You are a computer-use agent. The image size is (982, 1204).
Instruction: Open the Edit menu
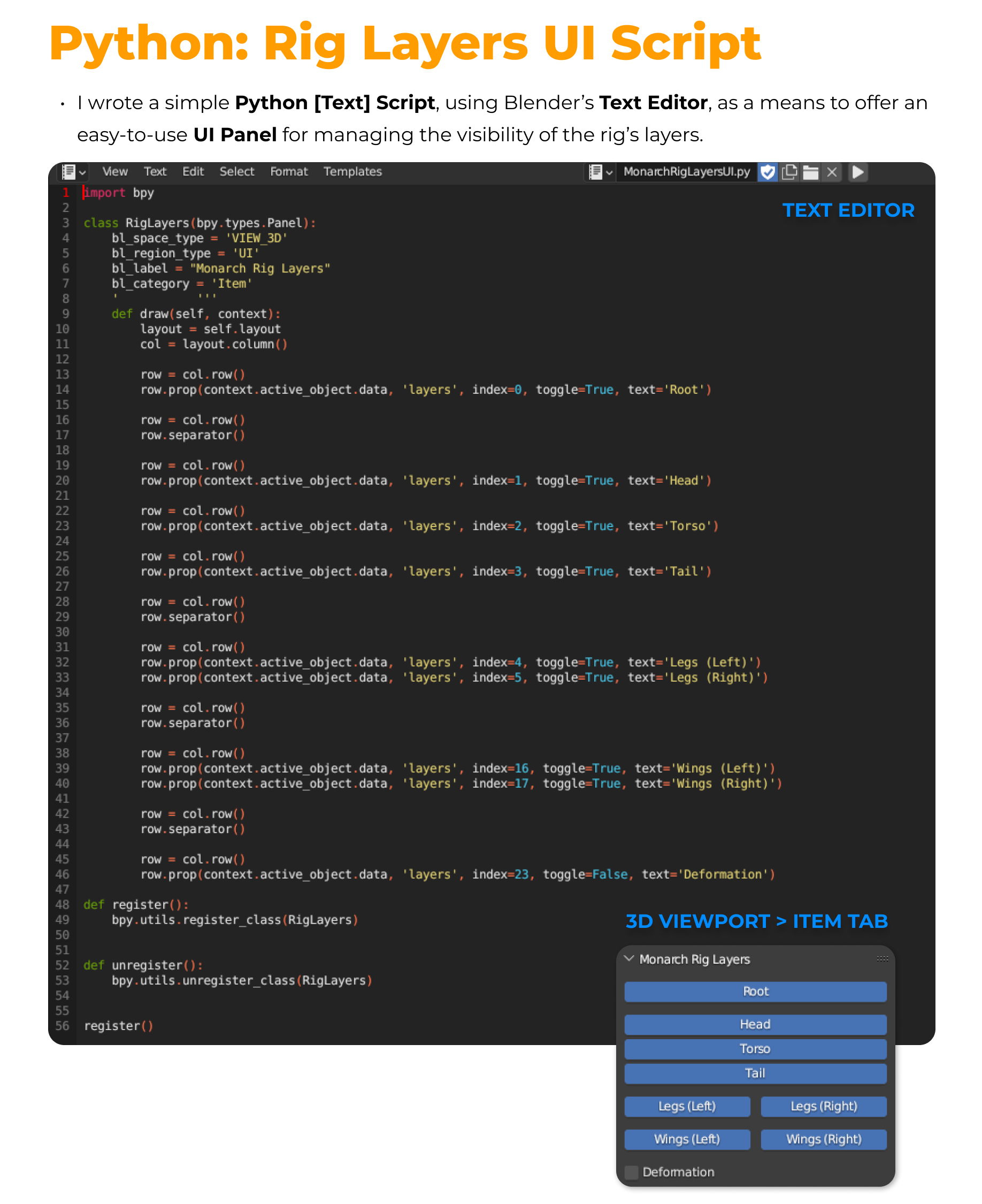[x=193, y=171]
